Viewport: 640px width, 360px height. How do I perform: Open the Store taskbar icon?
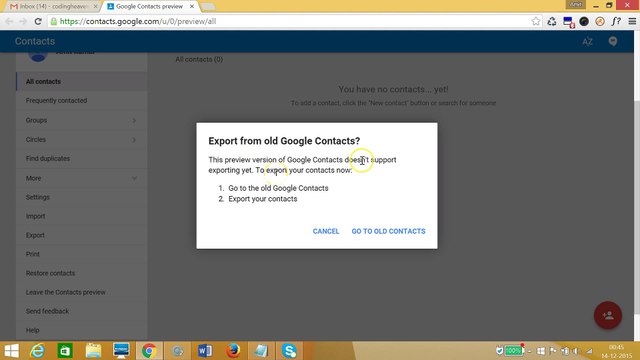pyautogui.click(x=65, y=351)
